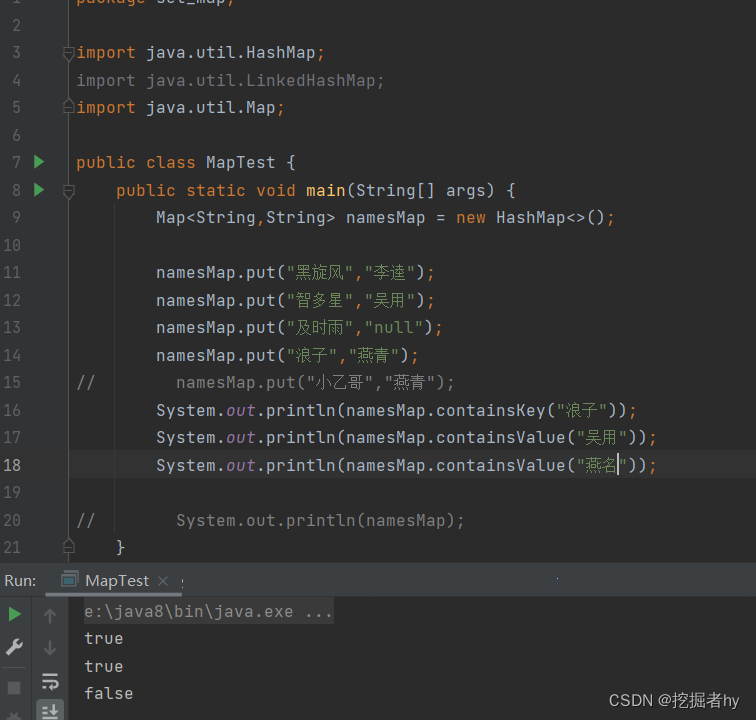756x720 pixels.
Task: Open run configuration wrench icon
Action: click(14, 647)
